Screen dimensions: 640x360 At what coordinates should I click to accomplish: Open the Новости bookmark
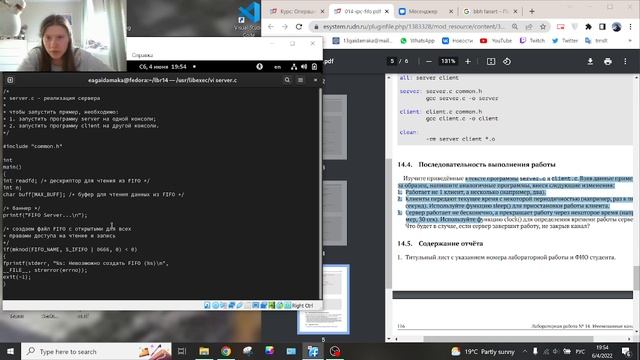click(x=458, y=40)
